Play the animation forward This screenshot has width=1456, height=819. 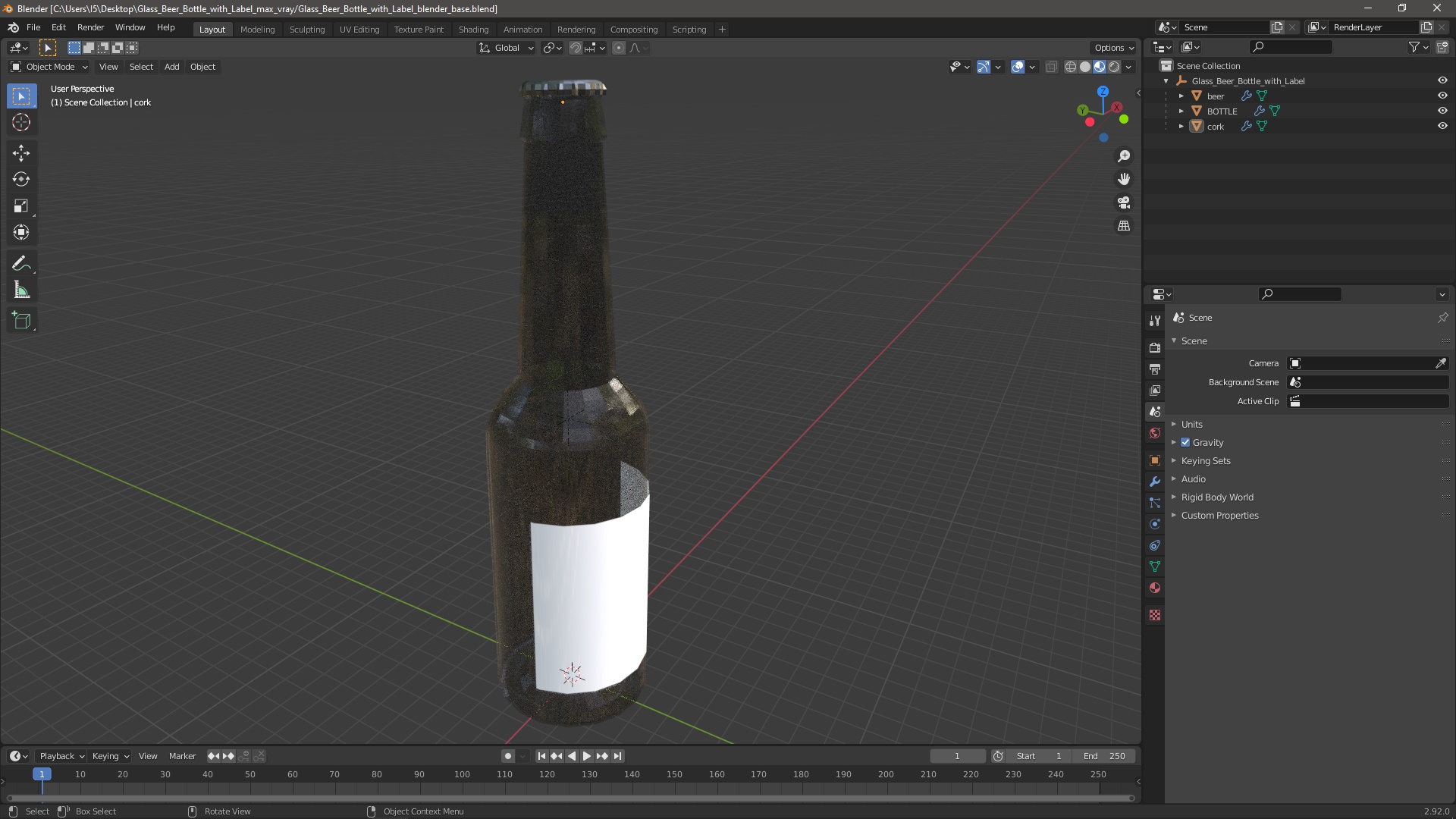[x=587, y=756]
